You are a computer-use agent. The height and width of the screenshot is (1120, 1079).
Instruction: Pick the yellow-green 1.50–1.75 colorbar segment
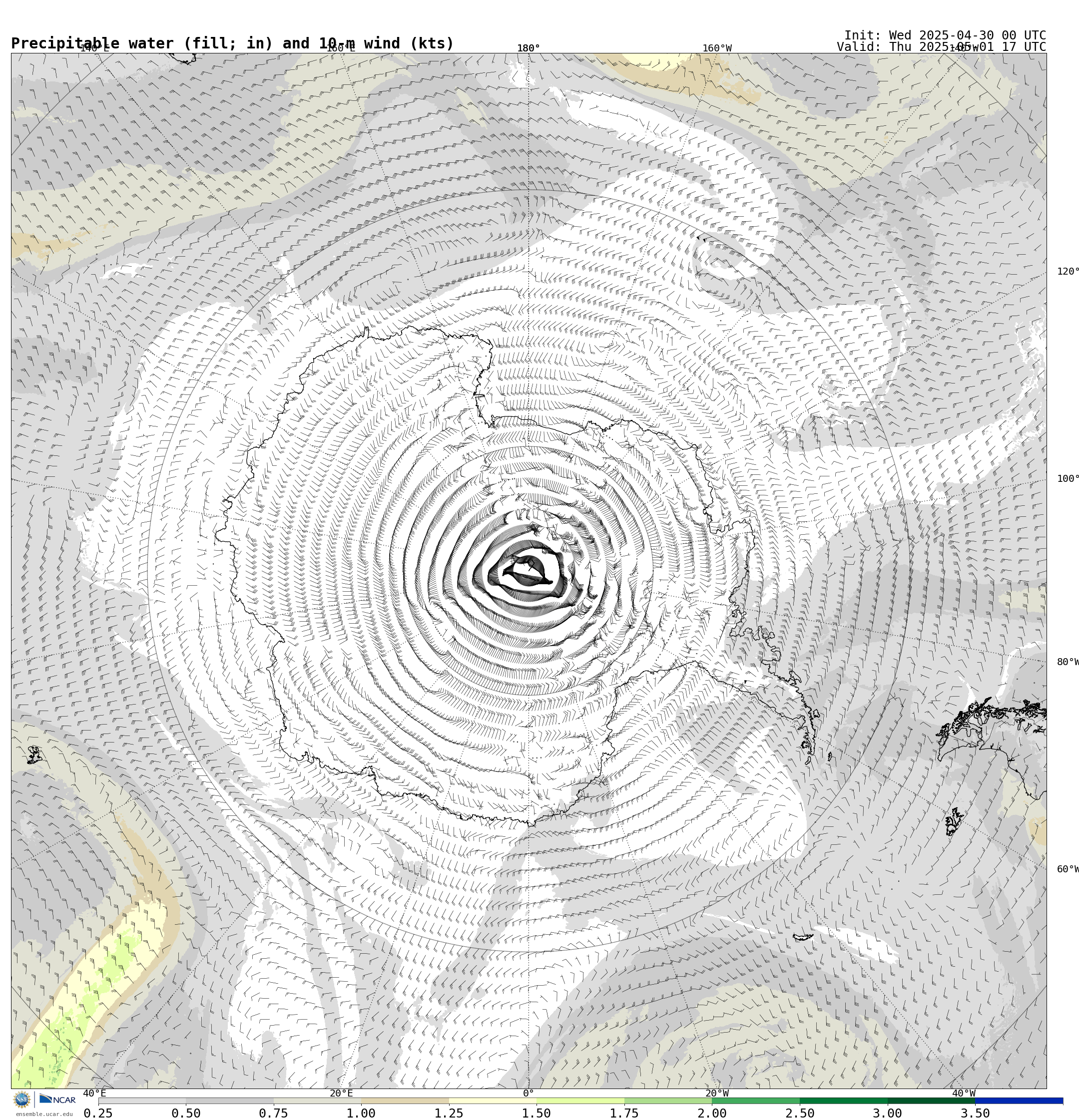click(x=580, y=1101)
